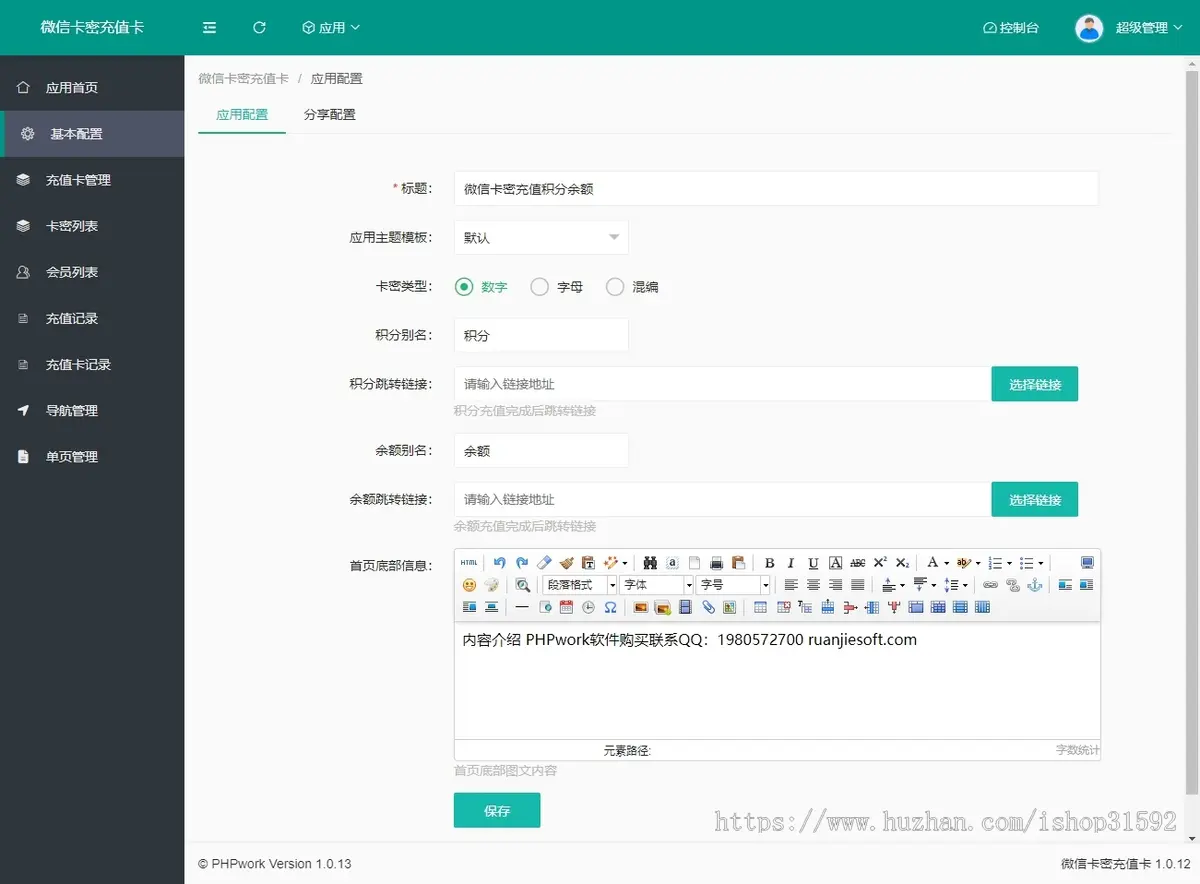Focus the 积分别名 input field

tap(541, 336)
